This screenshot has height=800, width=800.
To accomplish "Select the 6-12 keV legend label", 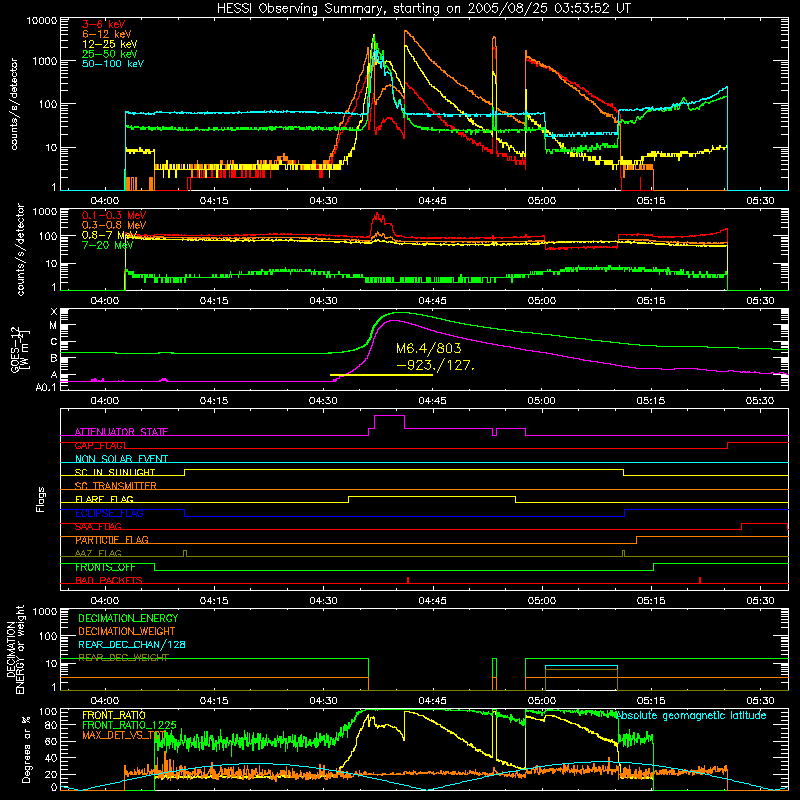I will (107, 34).
